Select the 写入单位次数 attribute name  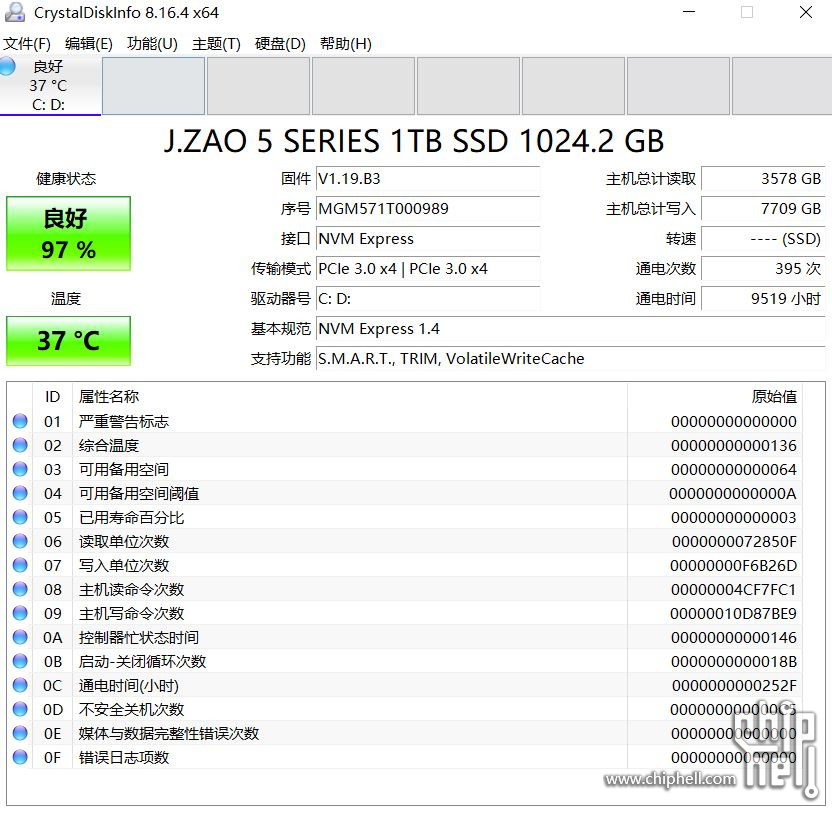(x=124, y=565)
